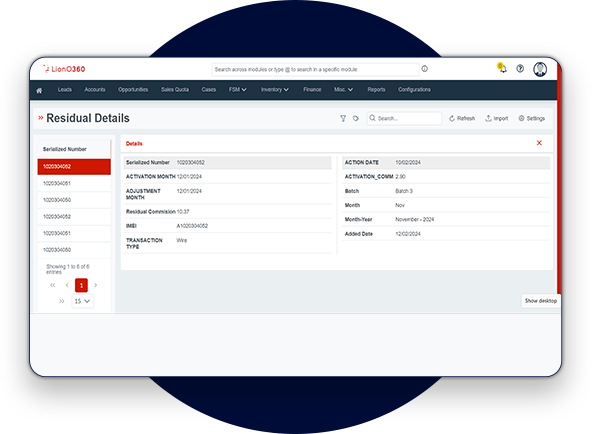Open the home icon in navigation bar
Image resolution: width=592 pixels, height=434 pixels.
39,90
